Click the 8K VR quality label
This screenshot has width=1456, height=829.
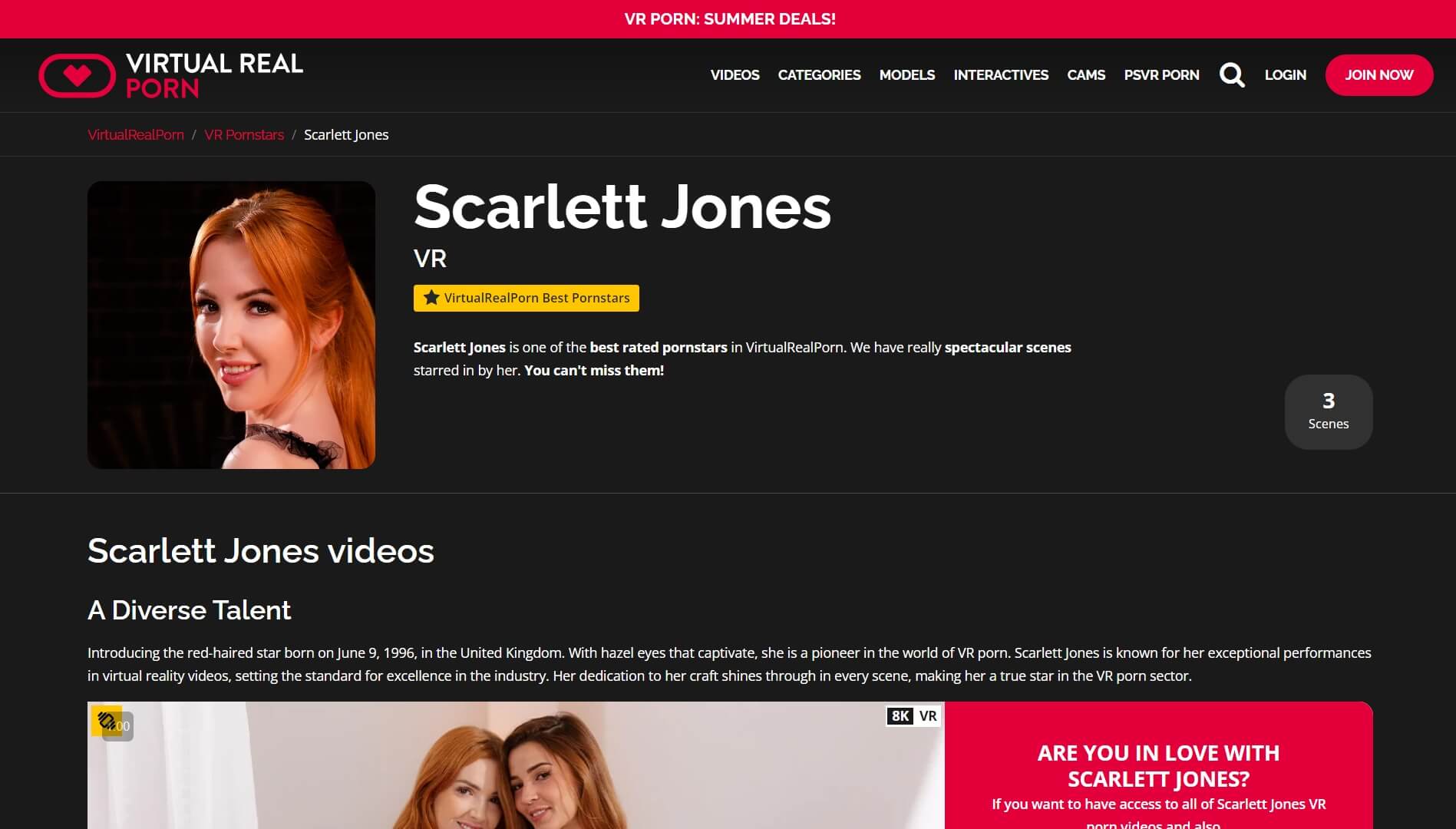point(913,716)
